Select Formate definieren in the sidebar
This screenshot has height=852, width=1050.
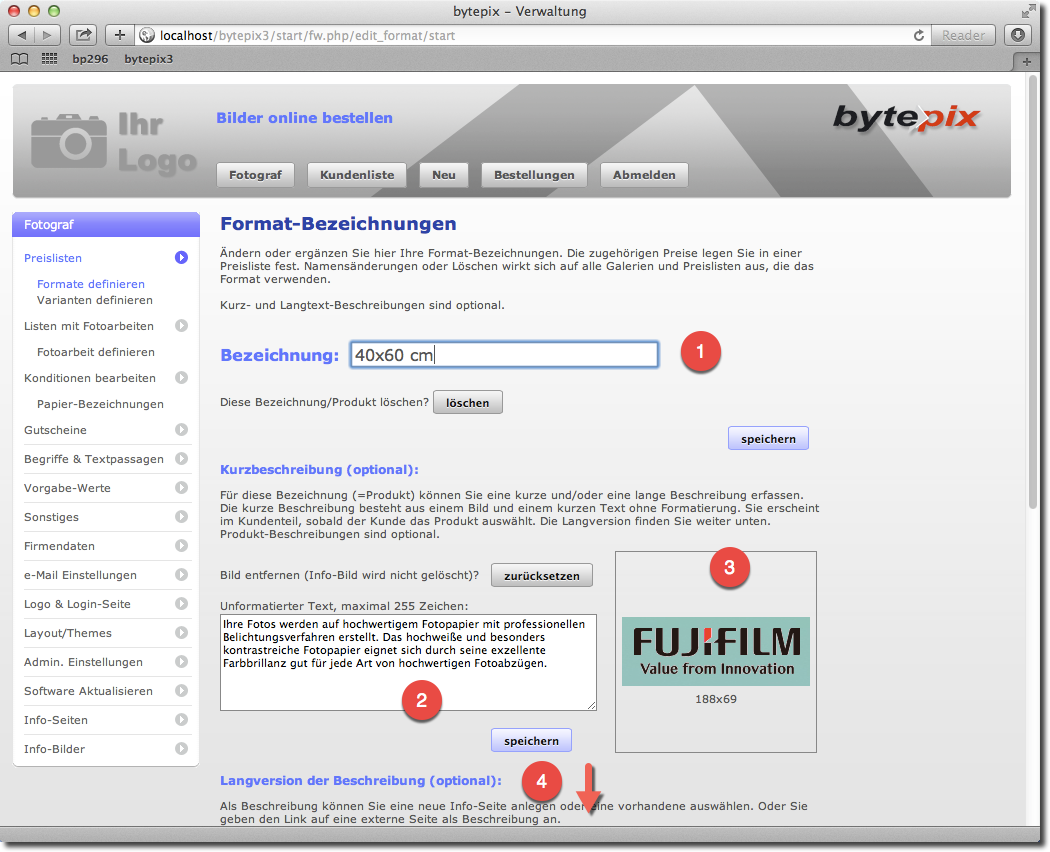[91, 284]
